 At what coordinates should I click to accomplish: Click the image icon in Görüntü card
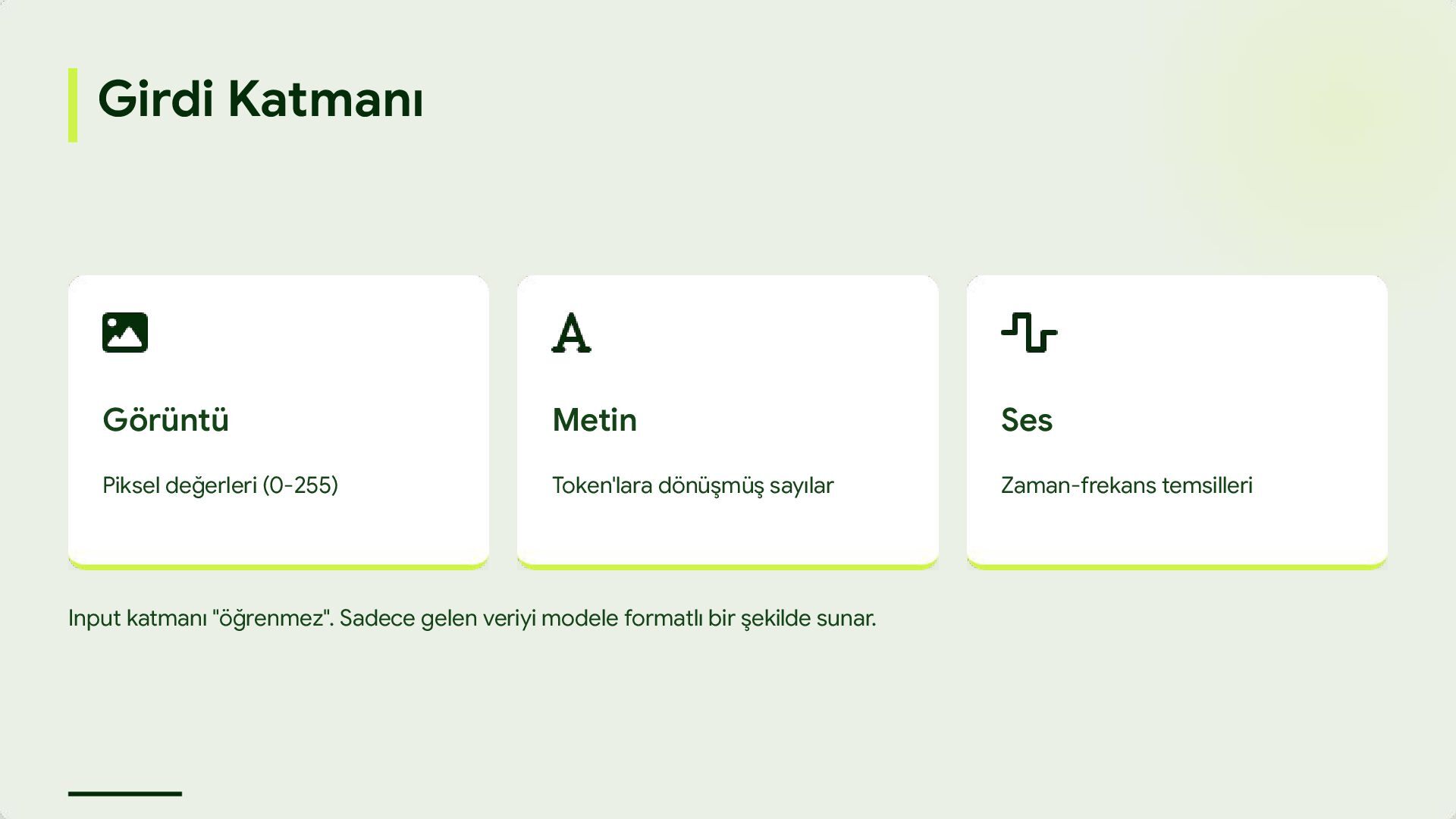(x=125, y=333)
